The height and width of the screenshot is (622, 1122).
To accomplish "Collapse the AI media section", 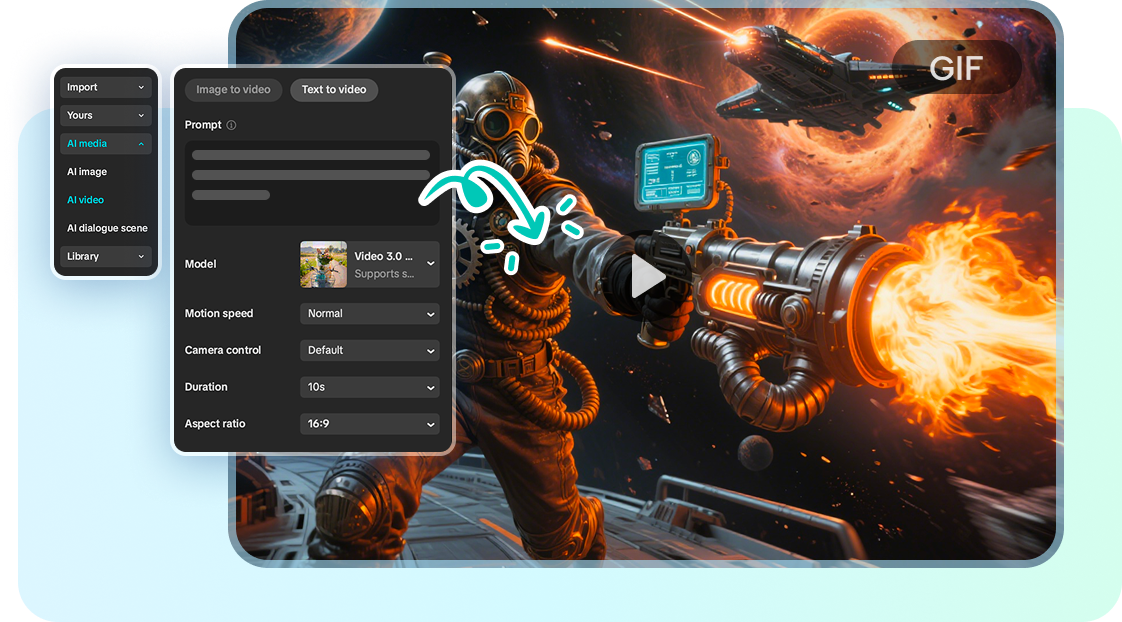I will 105,144.
